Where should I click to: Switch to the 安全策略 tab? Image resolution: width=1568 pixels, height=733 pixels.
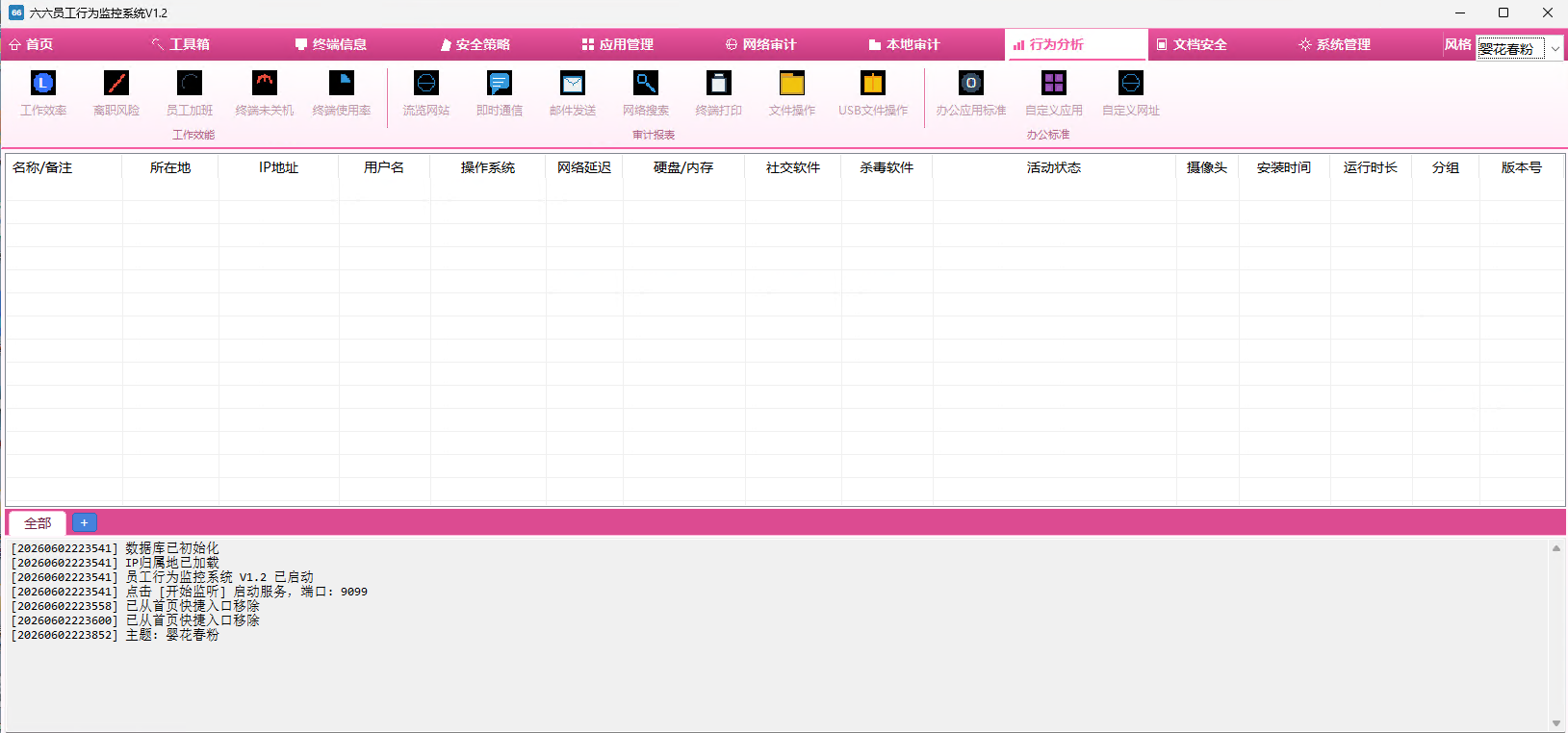[475, 44]
